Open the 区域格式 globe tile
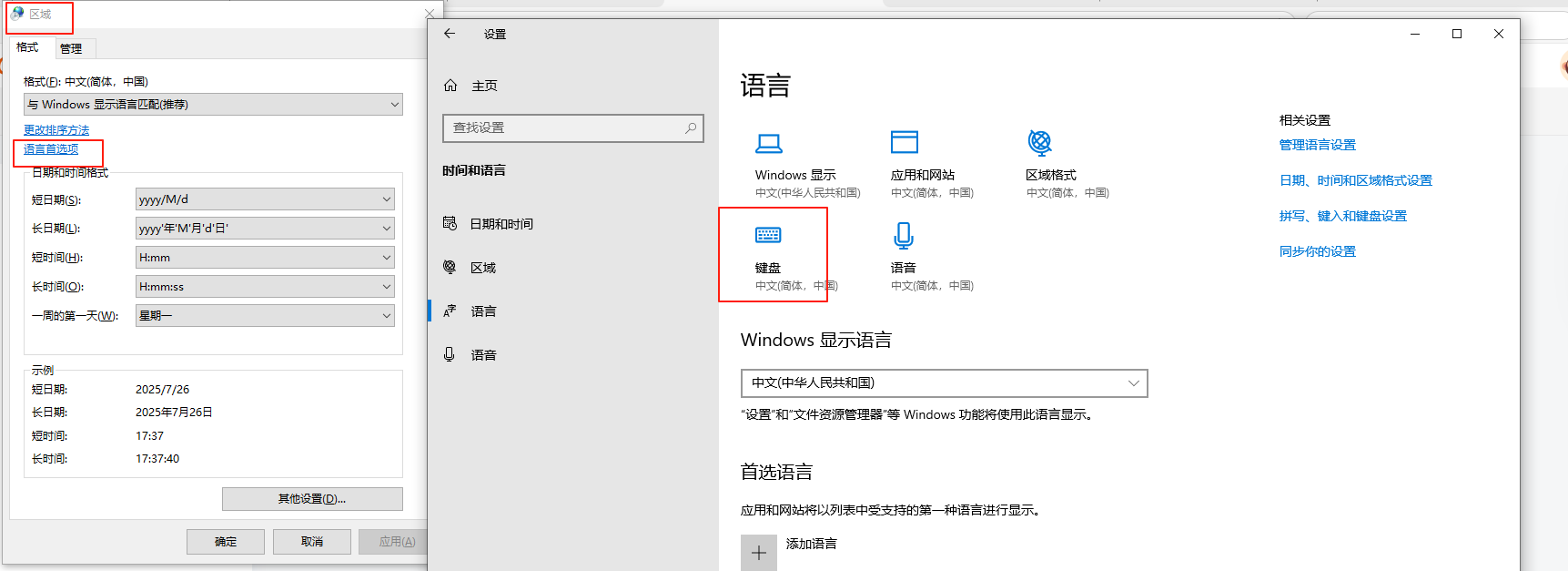Viewport: 1568px width, 571px height. pos(1067,165)
